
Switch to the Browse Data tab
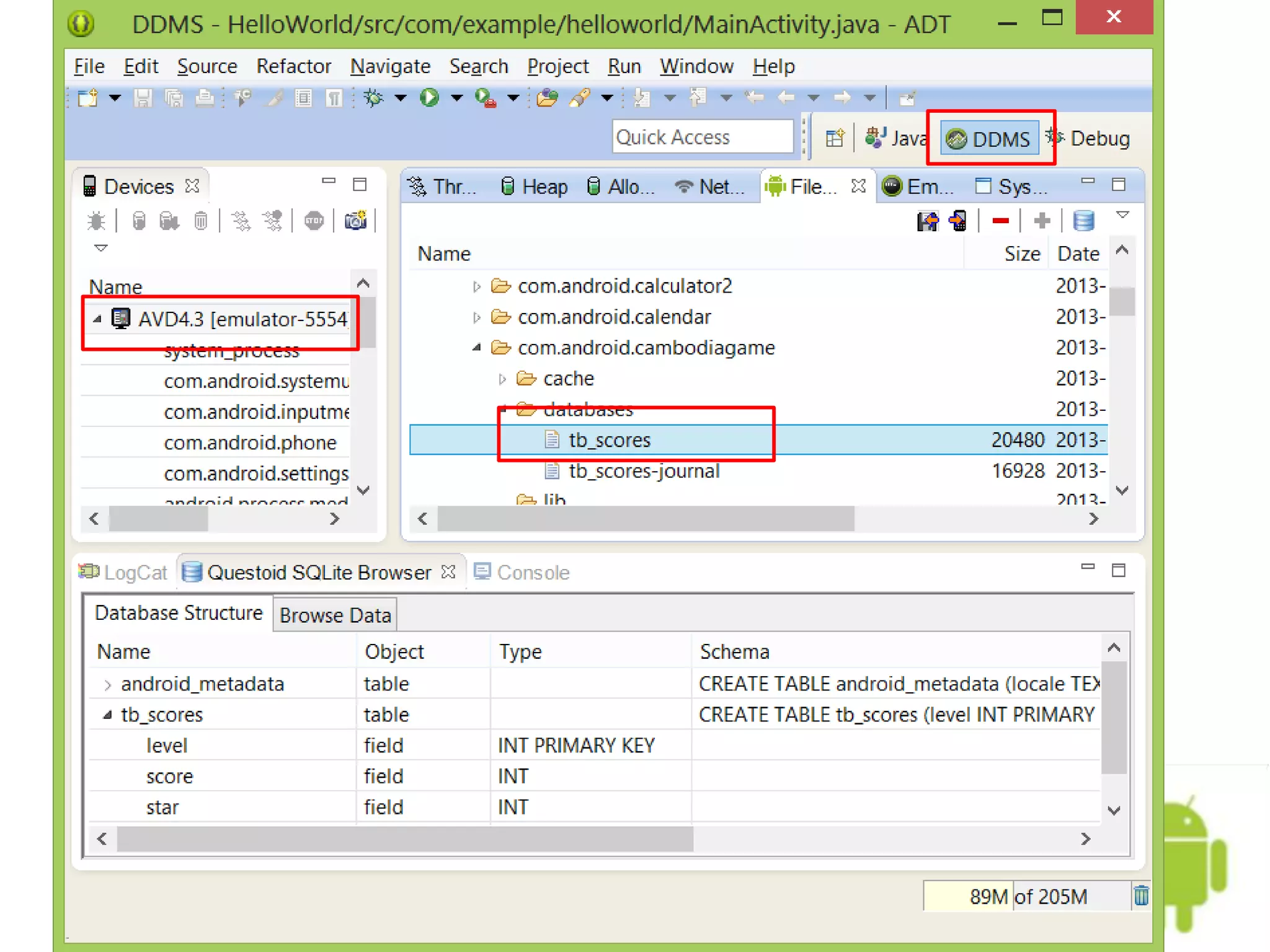click(x=335, y=615)
